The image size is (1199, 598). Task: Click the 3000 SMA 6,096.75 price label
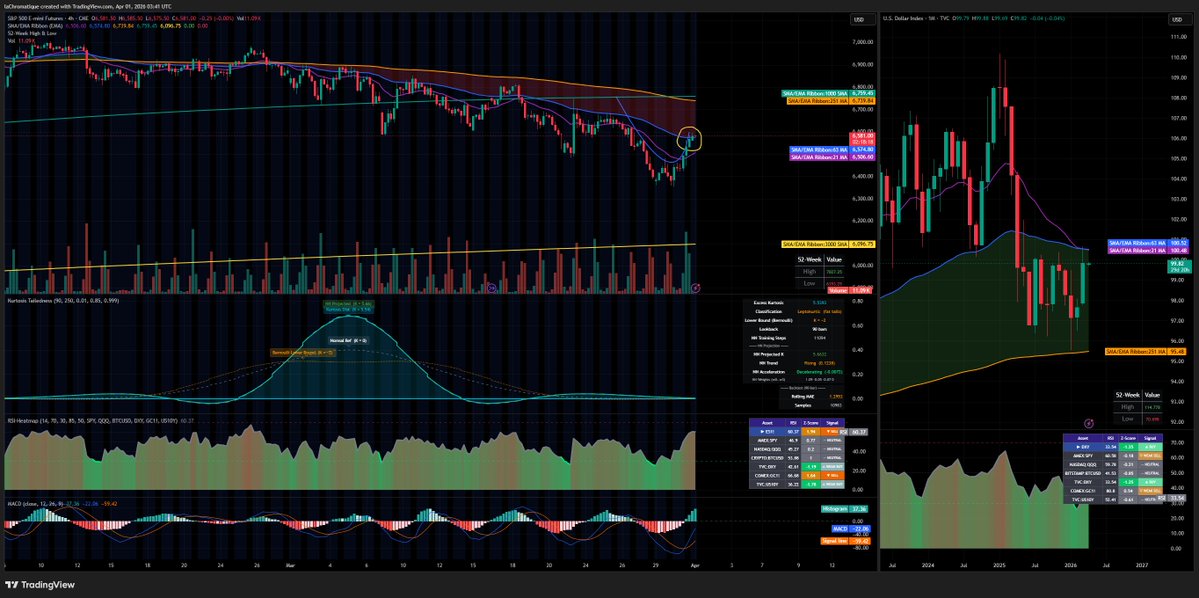pyautogui.click(x=828, y=244)
